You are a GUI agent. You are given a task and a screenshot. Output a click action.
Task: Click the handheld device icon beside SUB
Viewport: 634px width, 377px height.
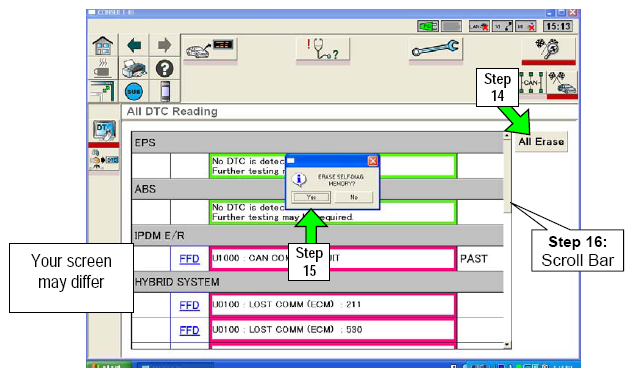[x=165, y=91]
